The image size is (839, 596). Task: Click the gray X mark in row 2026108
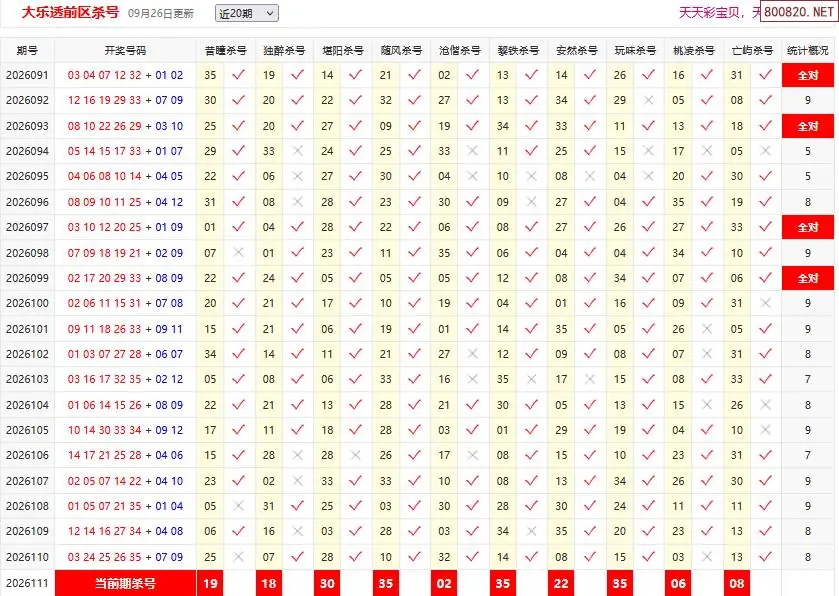point(239,506)
